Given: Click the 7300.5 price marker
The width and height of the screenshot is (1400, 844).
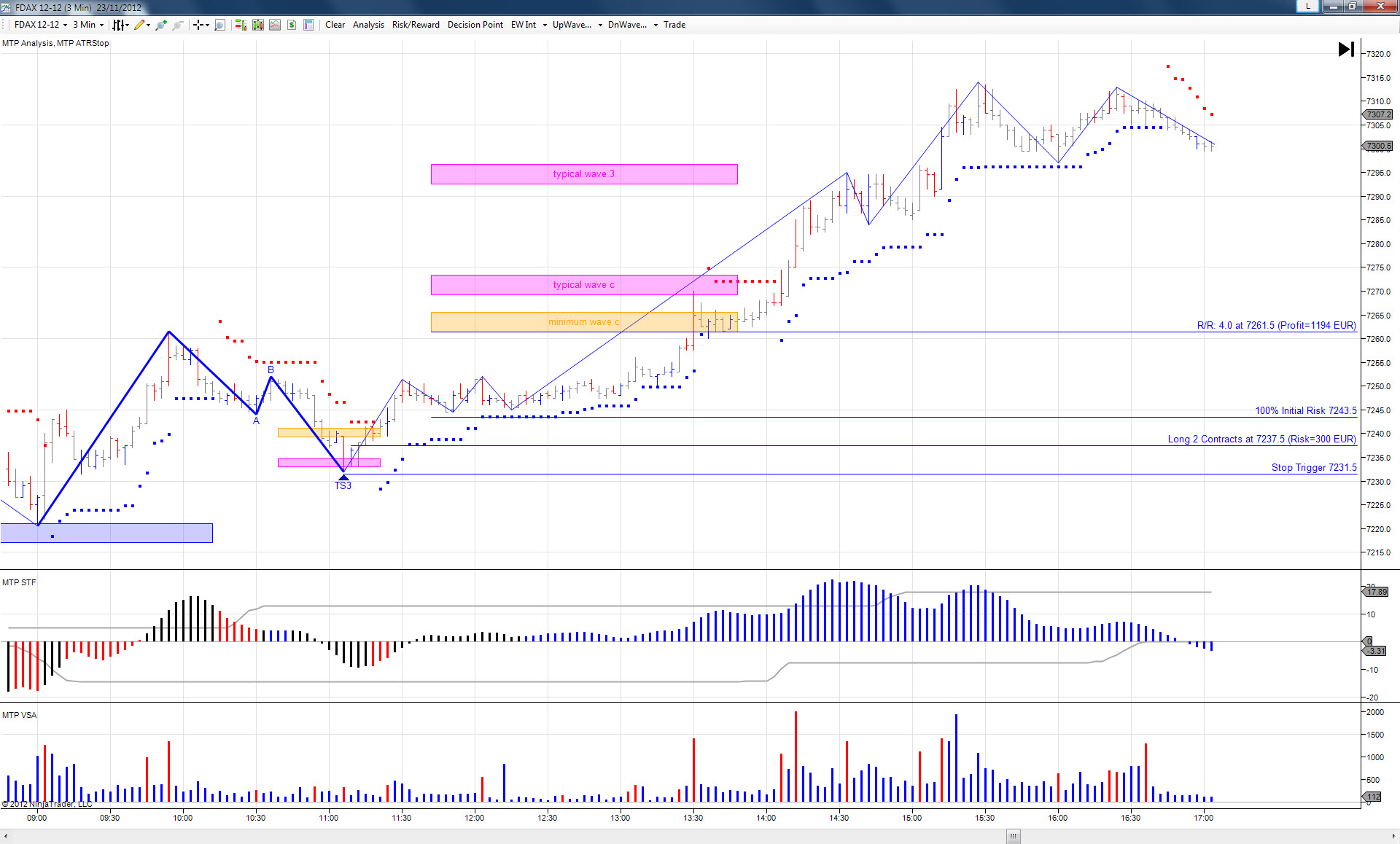Looking at the screenshot, I should click(x=1377, y=146).
